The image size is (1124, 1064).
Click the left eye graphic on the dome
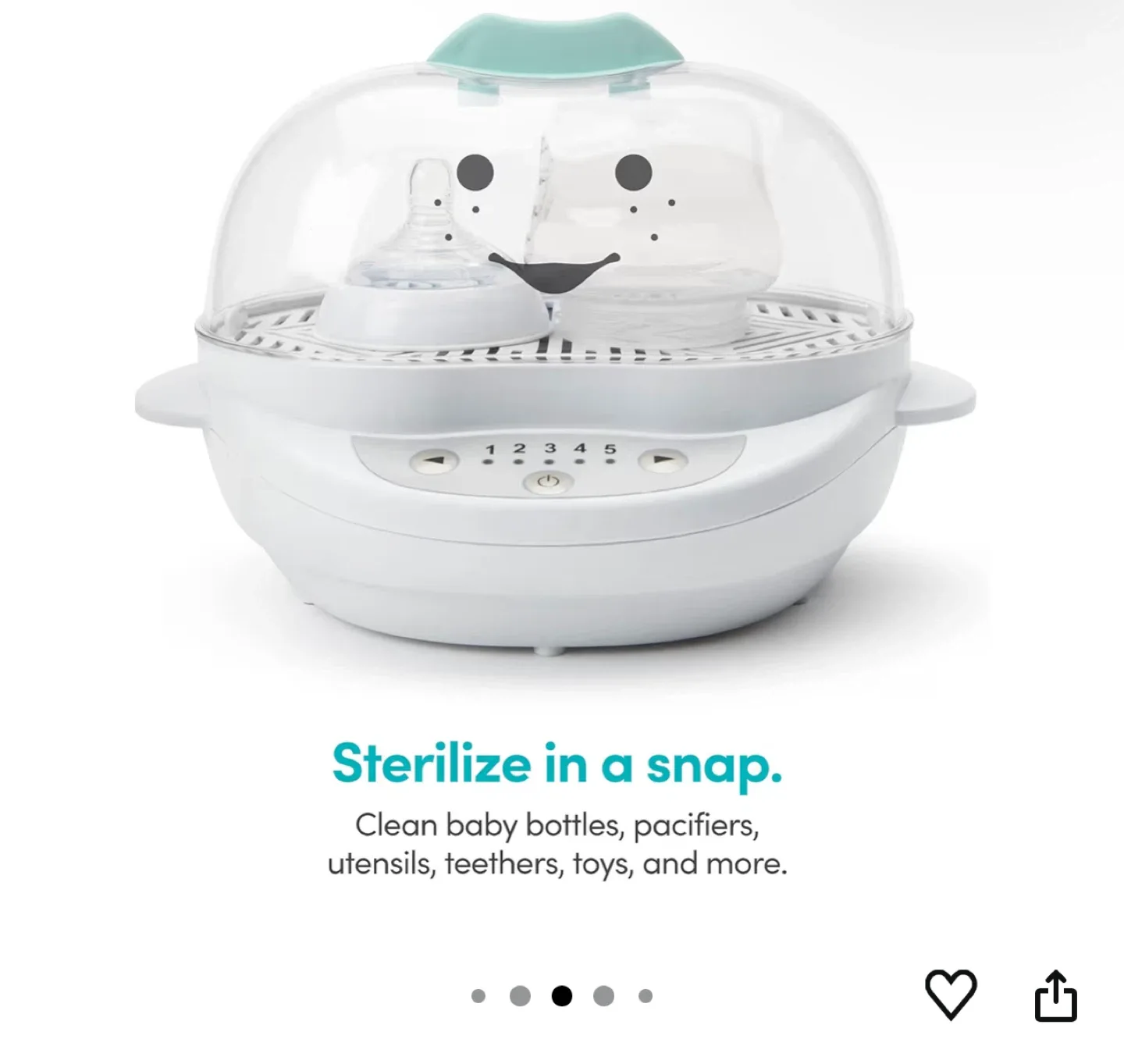[x=475, y=171]
